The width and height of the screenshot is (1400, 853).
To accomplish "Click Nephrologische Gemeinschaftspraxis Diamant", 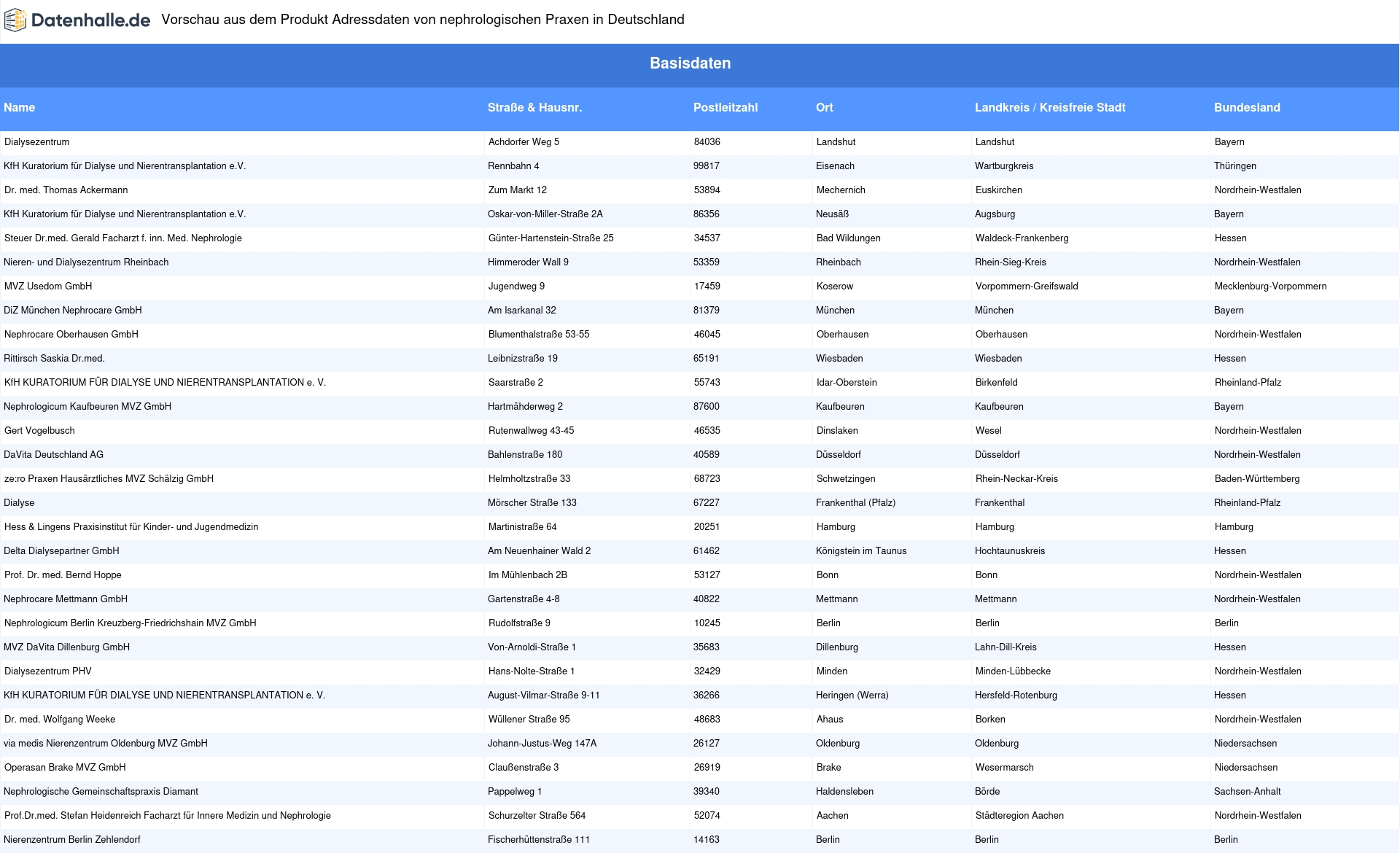I will point(101,792).
